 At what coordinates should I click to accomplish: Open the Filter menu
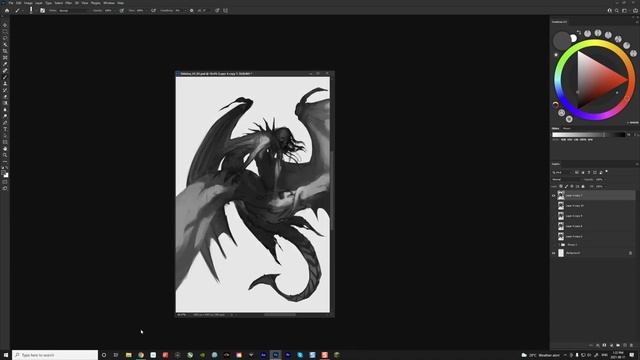coord(69,3)
